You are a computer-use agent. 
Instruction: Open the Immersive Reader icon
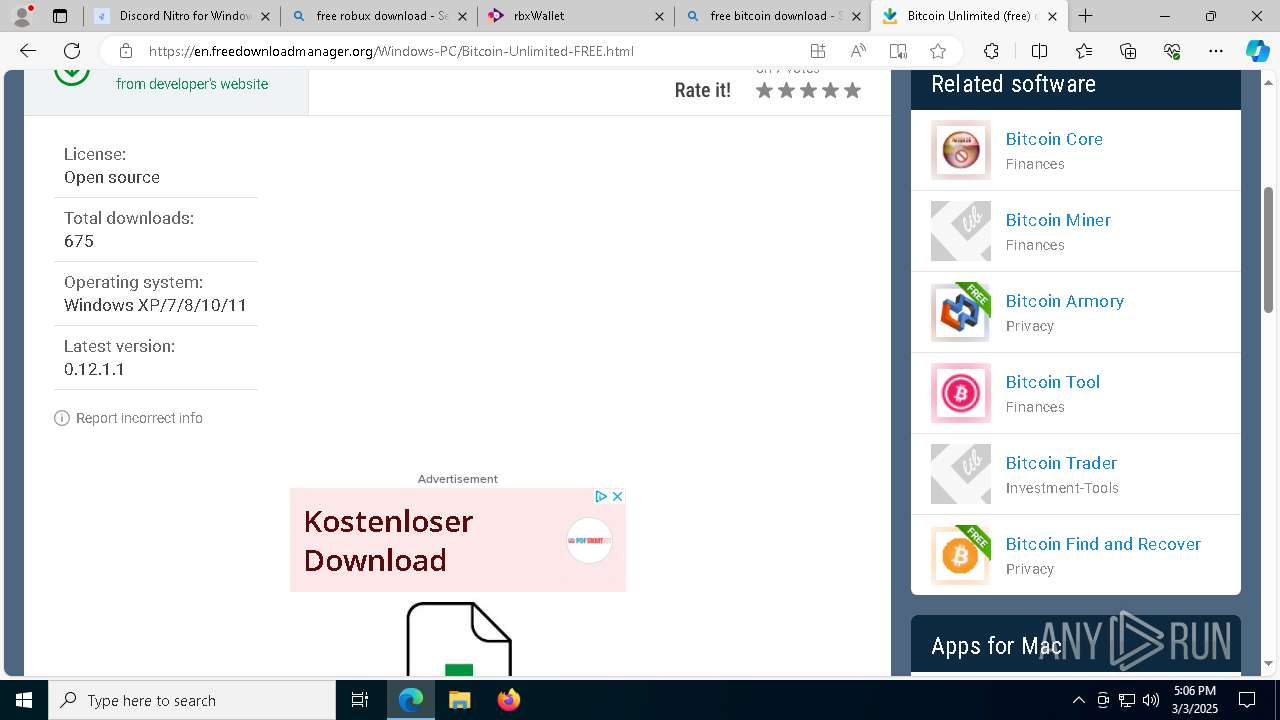[x=898, y=51]
